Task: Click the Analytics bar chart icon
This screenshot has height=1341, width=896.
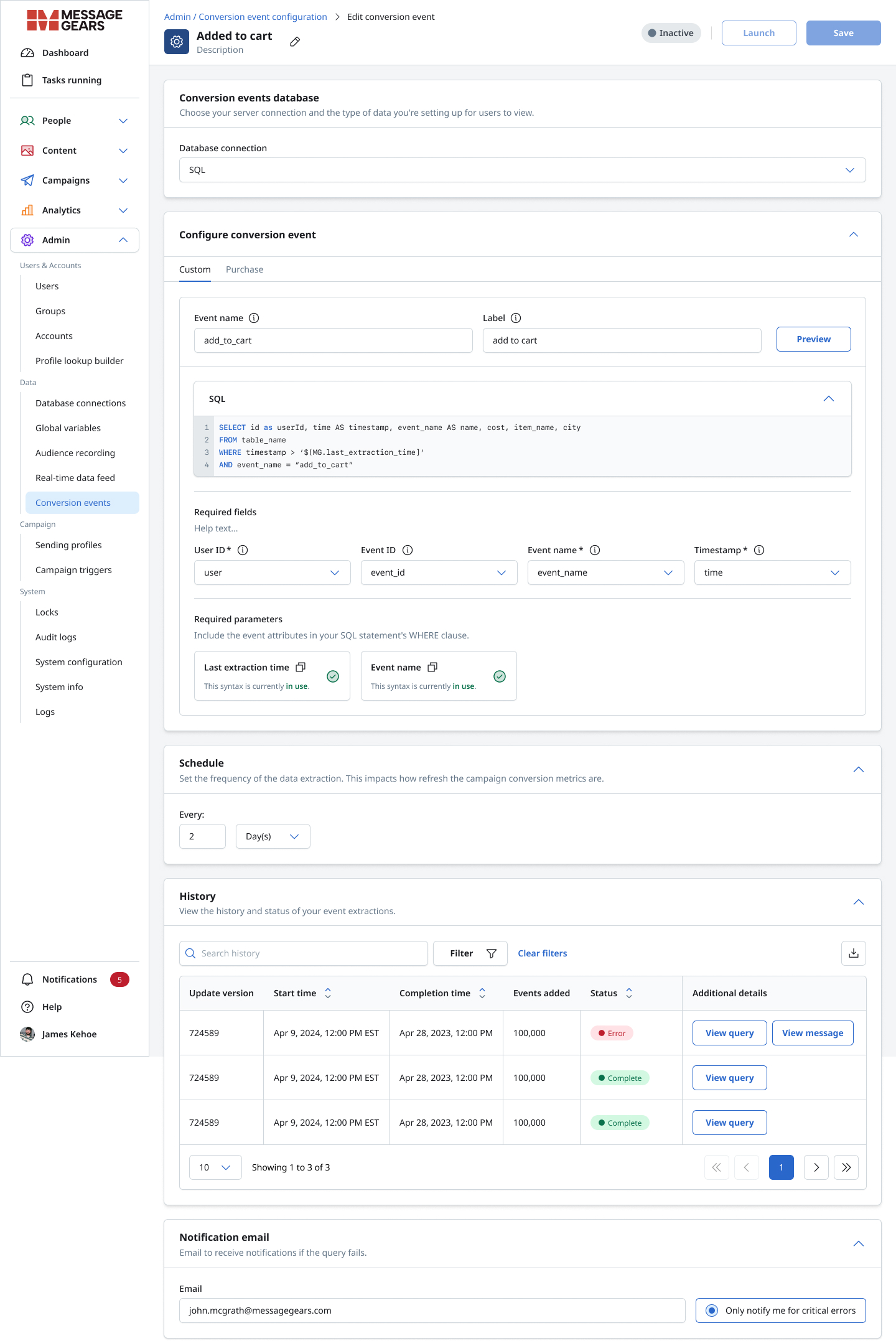Action: [27, 210]
